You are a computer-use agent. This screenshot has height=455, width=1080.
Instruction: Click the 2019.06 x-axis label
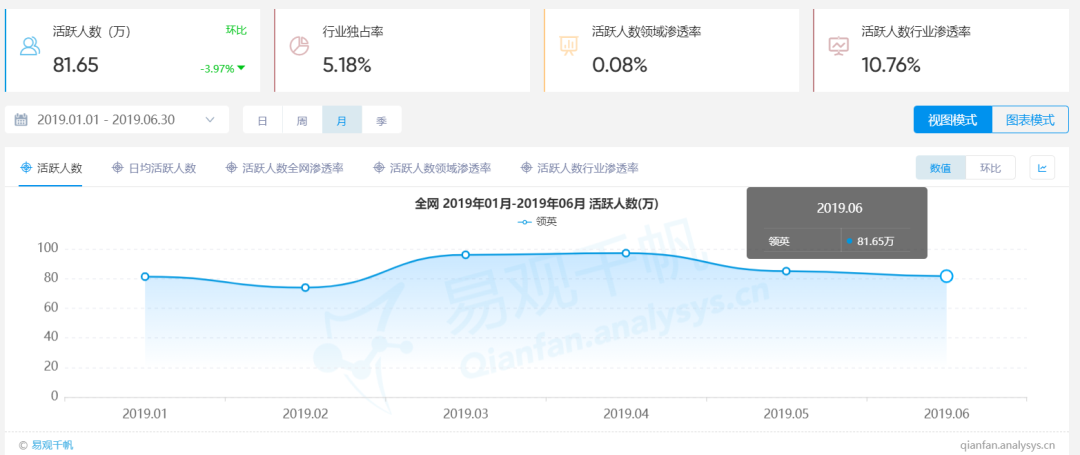[946, 414]
